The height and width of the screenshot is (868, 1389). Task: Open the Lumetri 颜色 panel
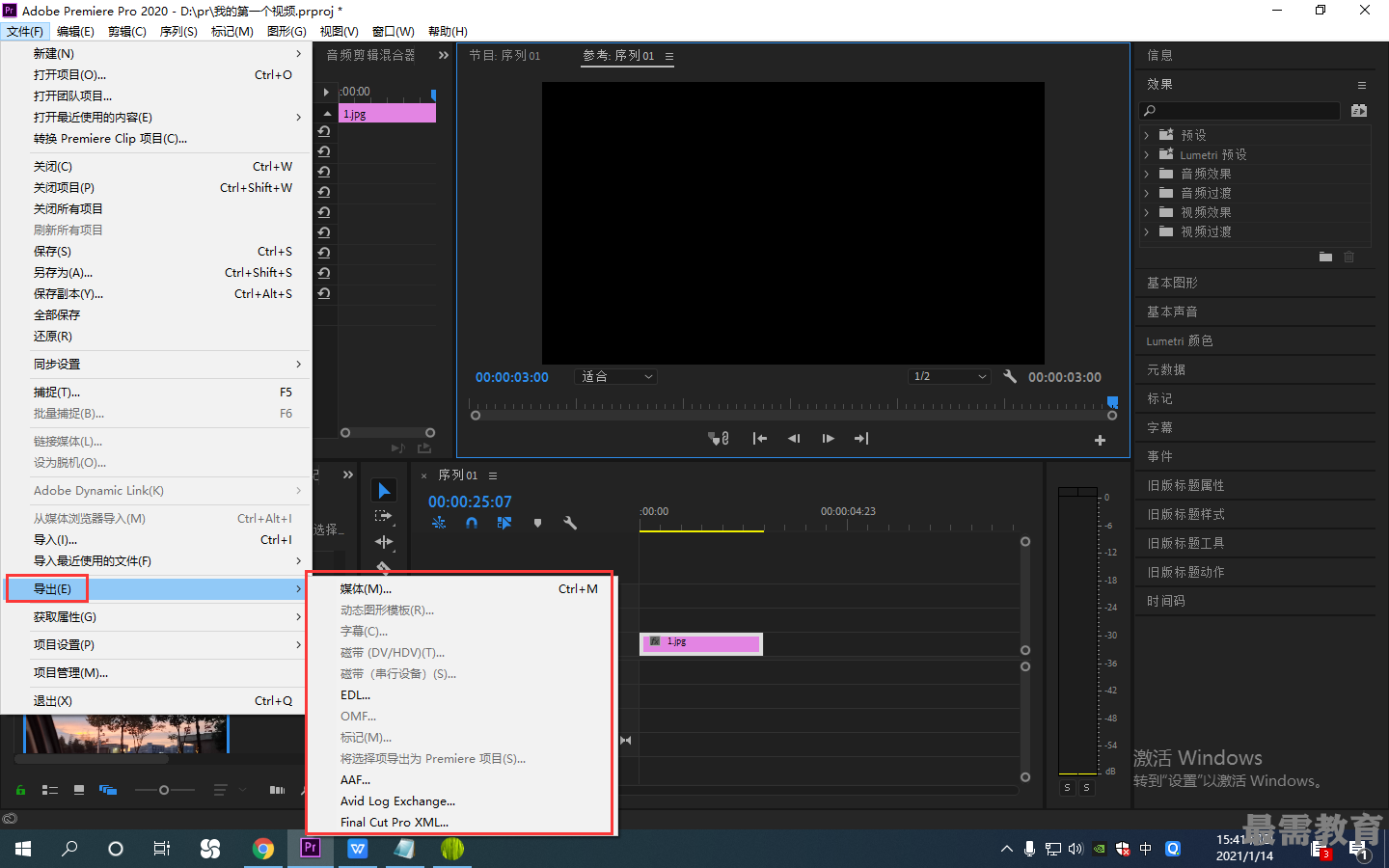(1180, 340)
